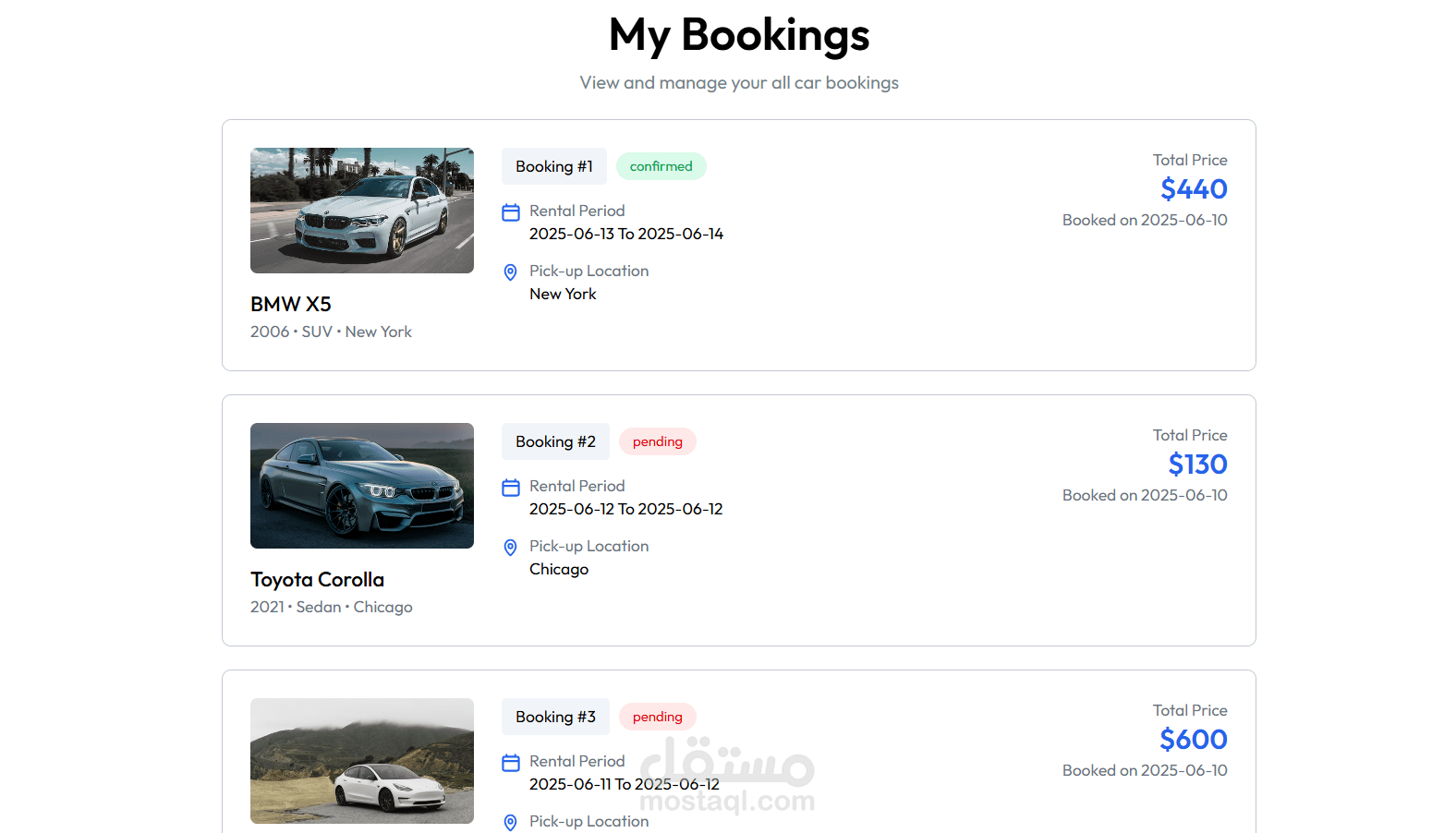Click calendar icon in Booking #1
Screen dimensions: 1456x833
pyautogui.click(x=511, y=212)
